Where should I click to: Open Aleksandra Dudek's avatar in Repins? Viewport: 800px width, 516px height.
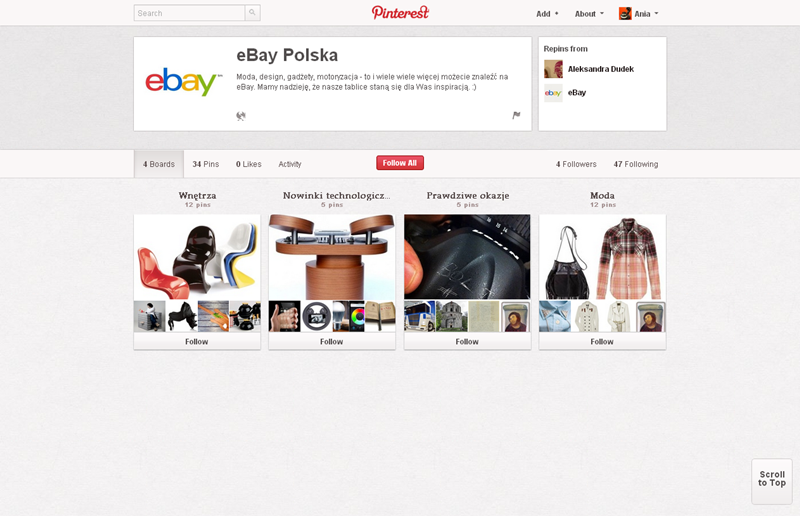[553, 69]
